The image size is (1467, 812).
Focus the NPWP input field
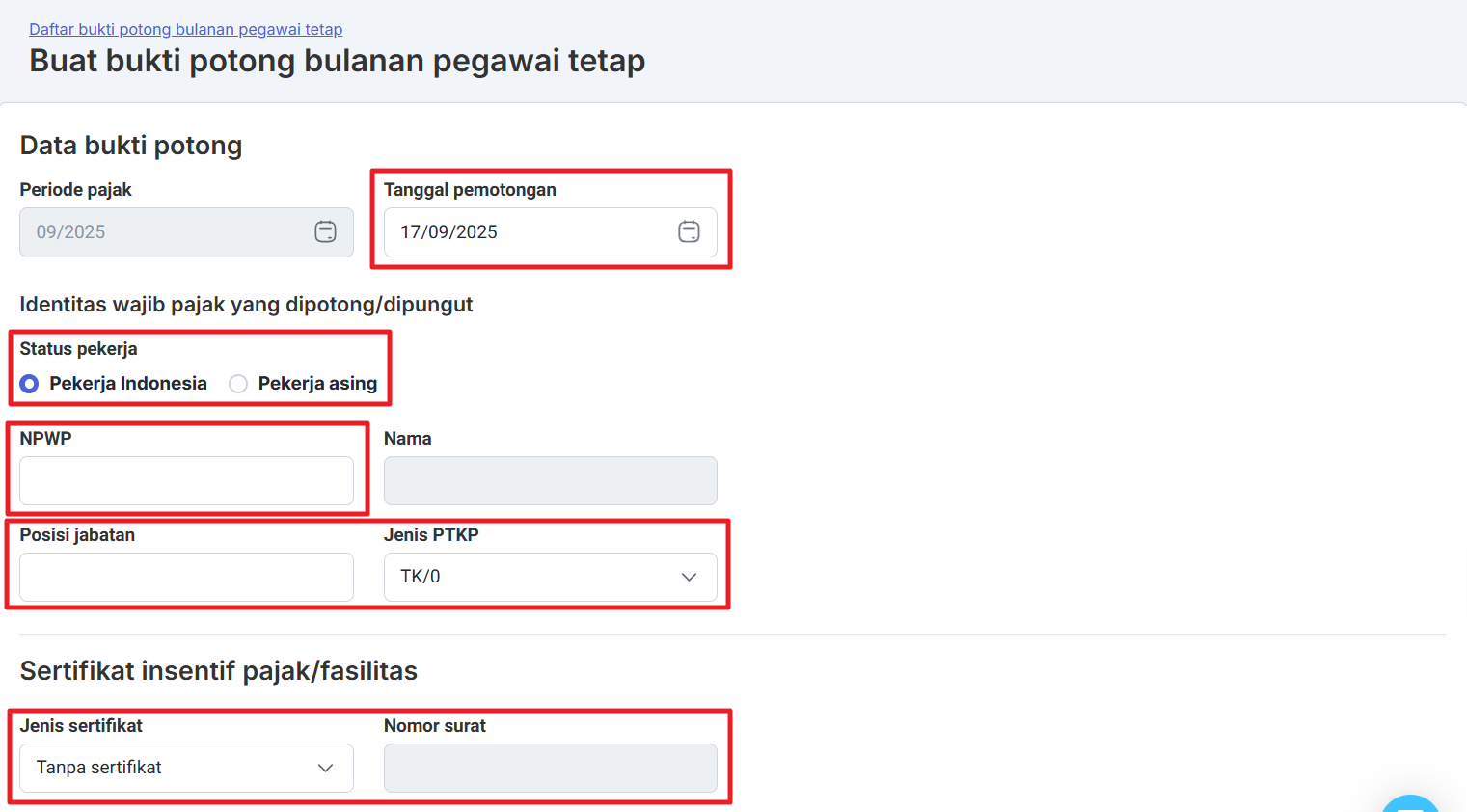186,480
